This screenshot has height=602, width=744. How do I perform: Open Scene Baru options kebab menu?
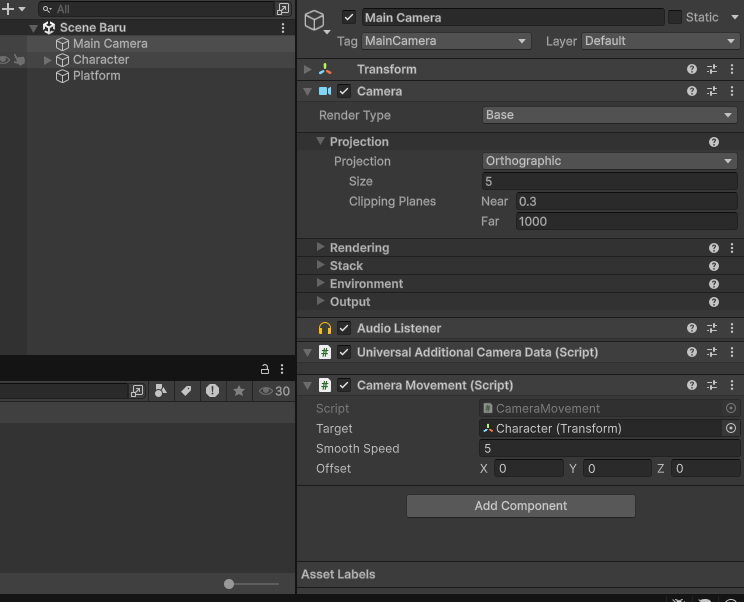click(x=283, y=28)
